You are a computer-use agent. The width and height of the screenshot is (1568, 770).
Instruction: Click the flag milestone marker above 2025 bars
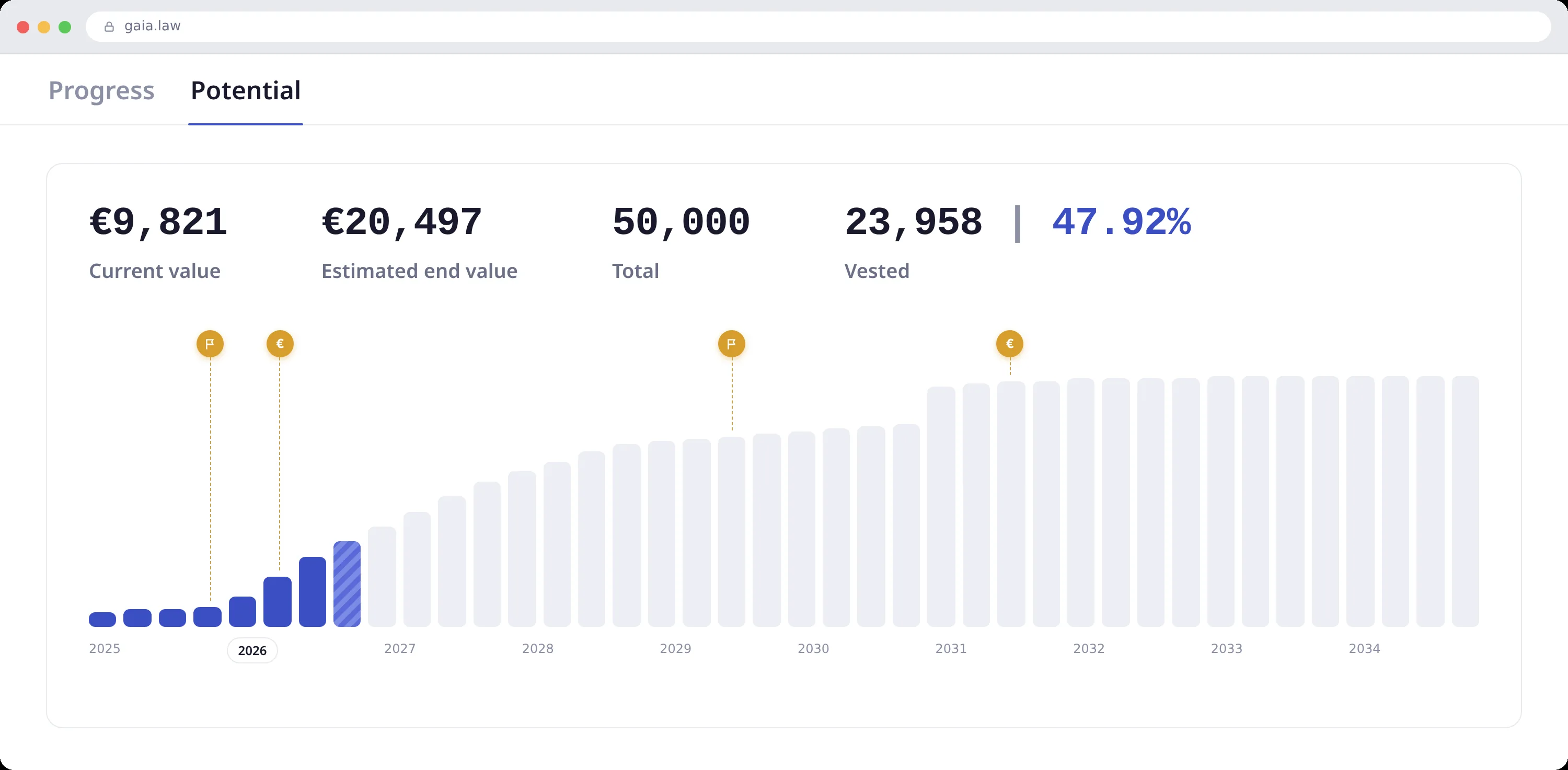point(210,344)
